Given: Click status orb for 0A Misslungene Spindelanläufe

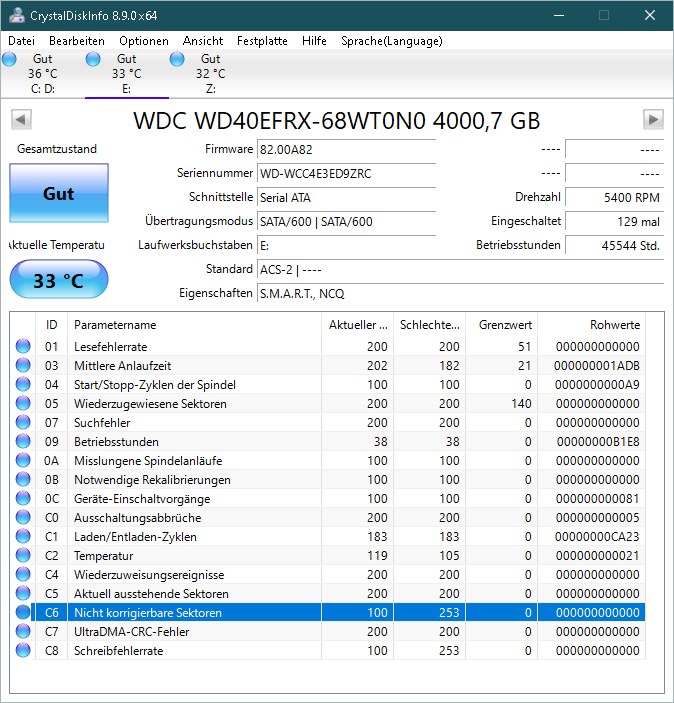Looking at the screenshot, I should [23, 460].
